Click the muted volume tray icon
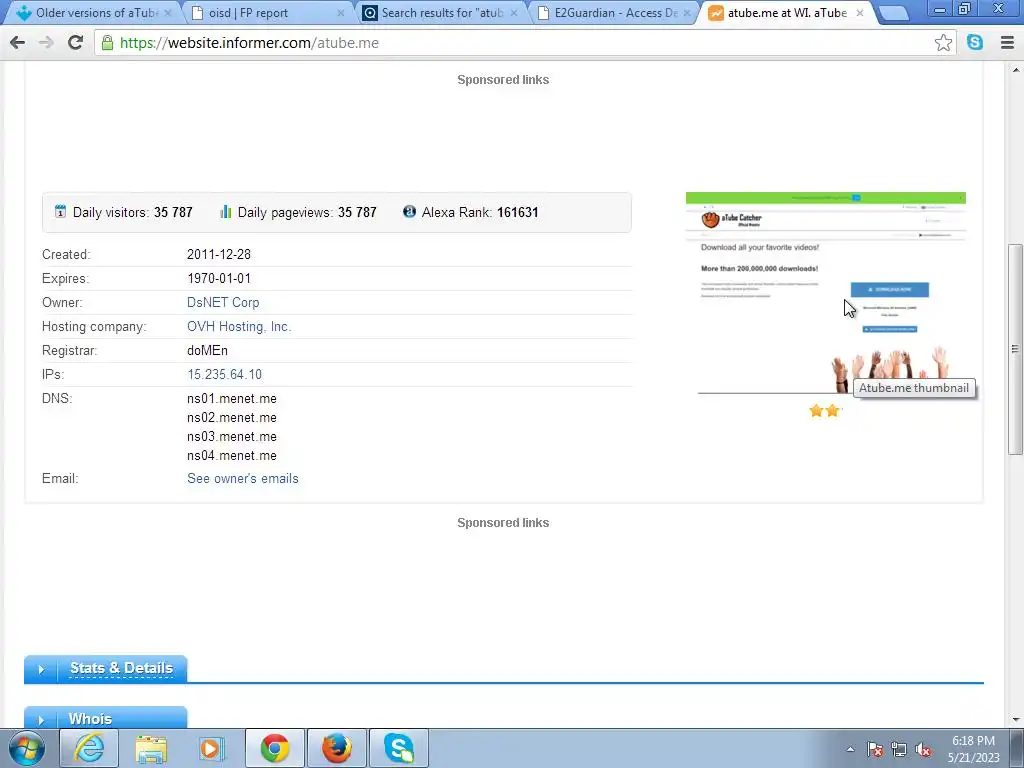 pyautogui.click(x=923, y=750)
